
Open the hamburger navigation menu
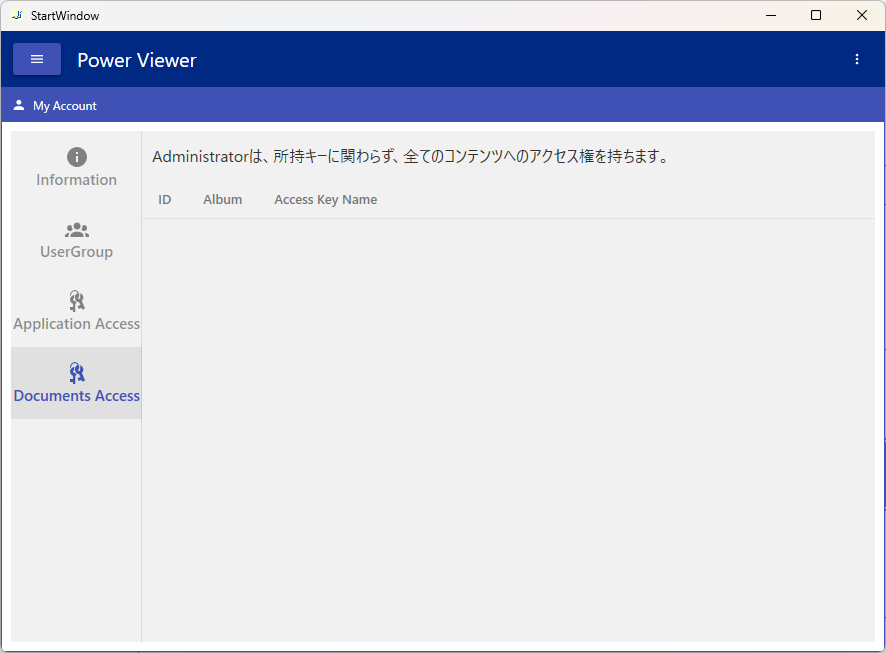[37, 60]
